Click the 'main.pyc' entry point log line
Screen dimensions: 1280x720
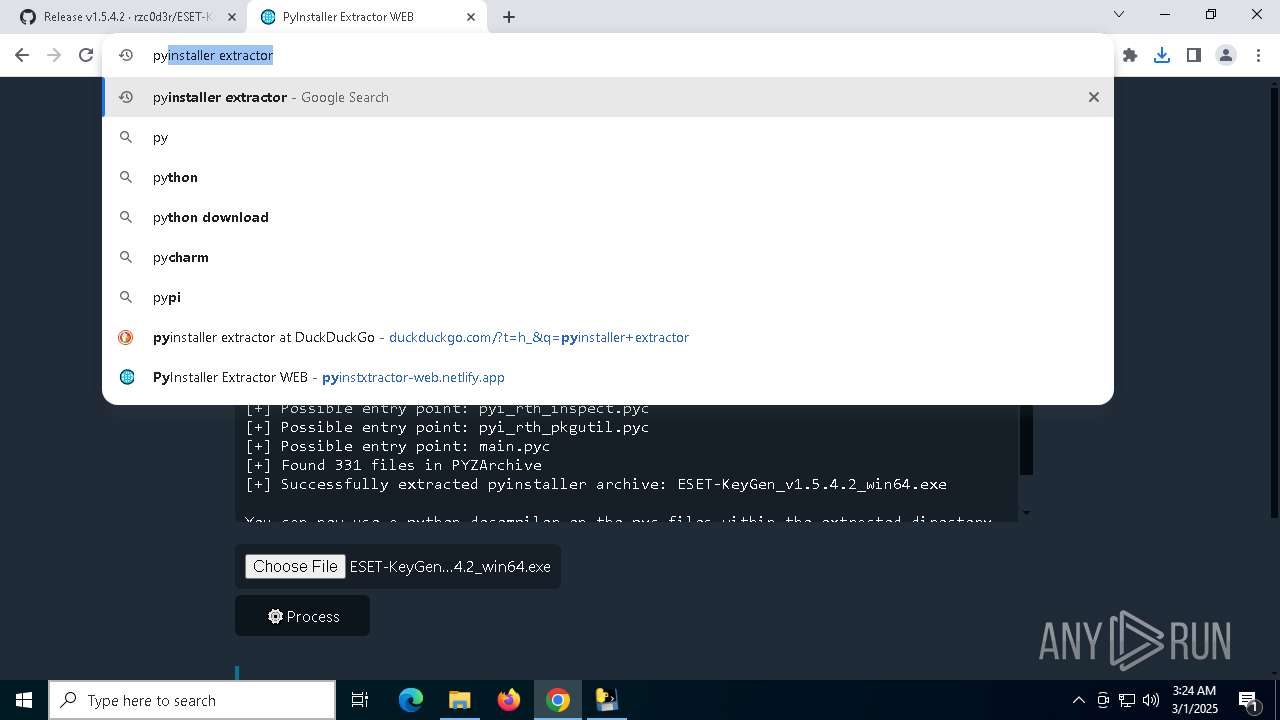click(398, 446)
